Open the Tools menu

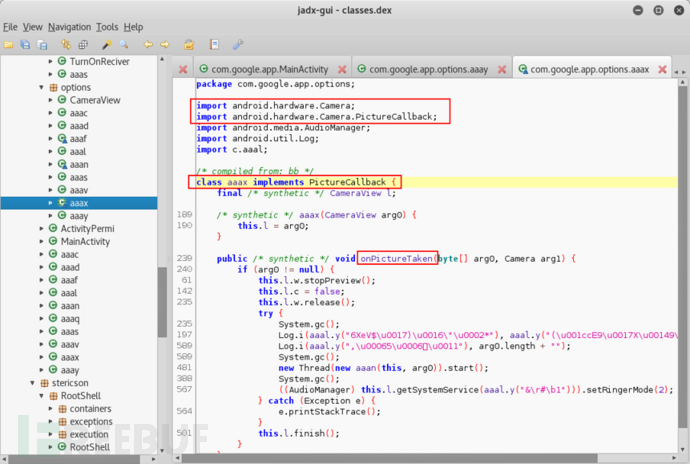tap(107, 26)
